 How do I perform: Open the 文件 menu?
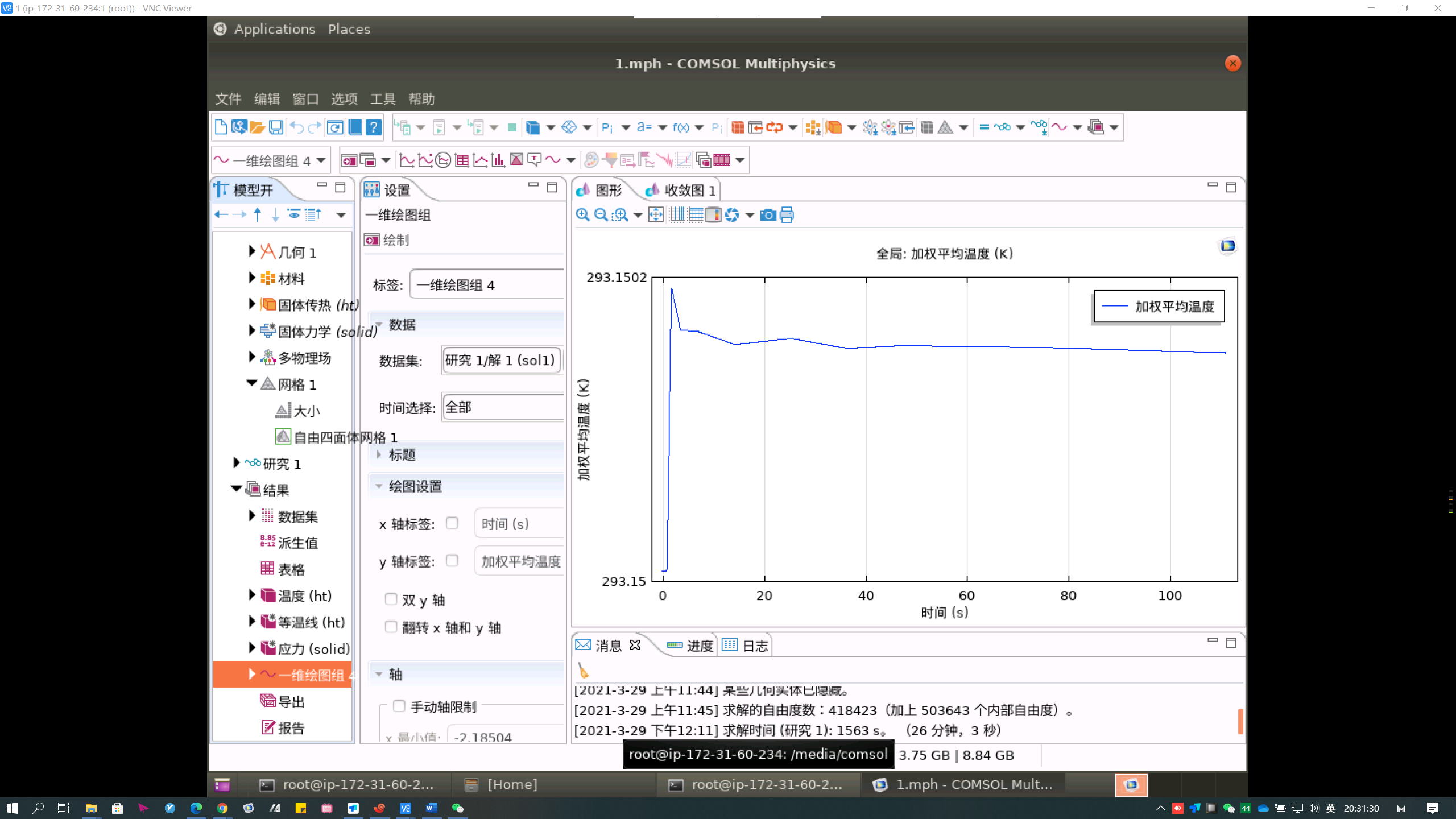tap(229, 99)
